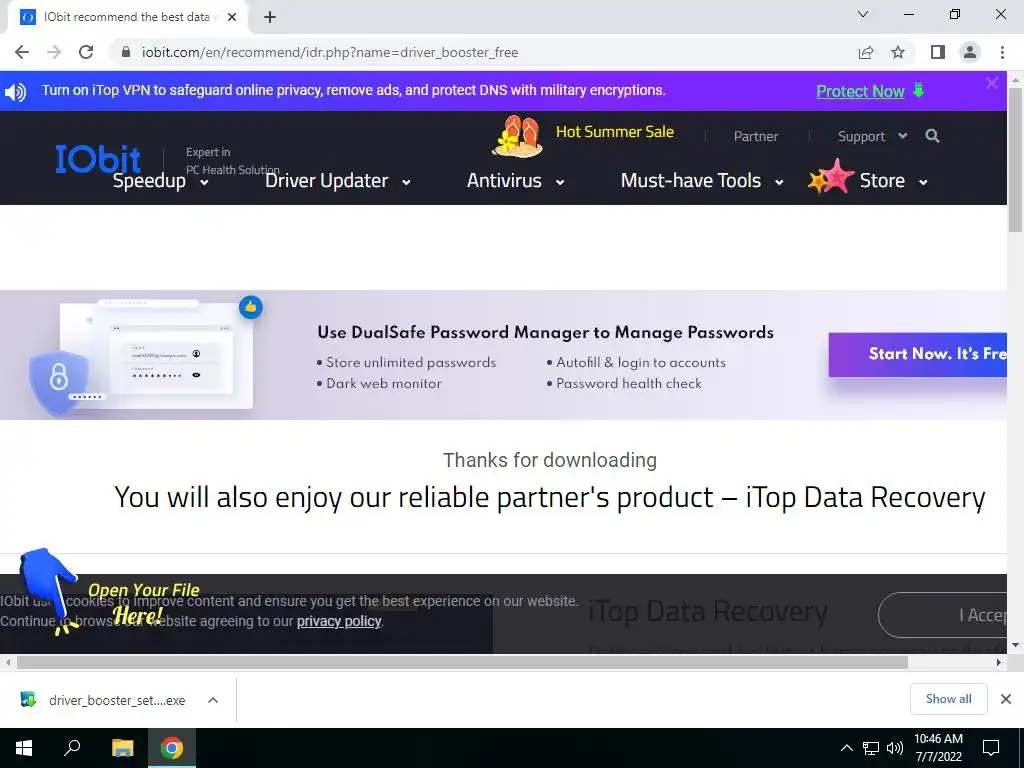Open the taskbar clock and date

click(938, 748)
